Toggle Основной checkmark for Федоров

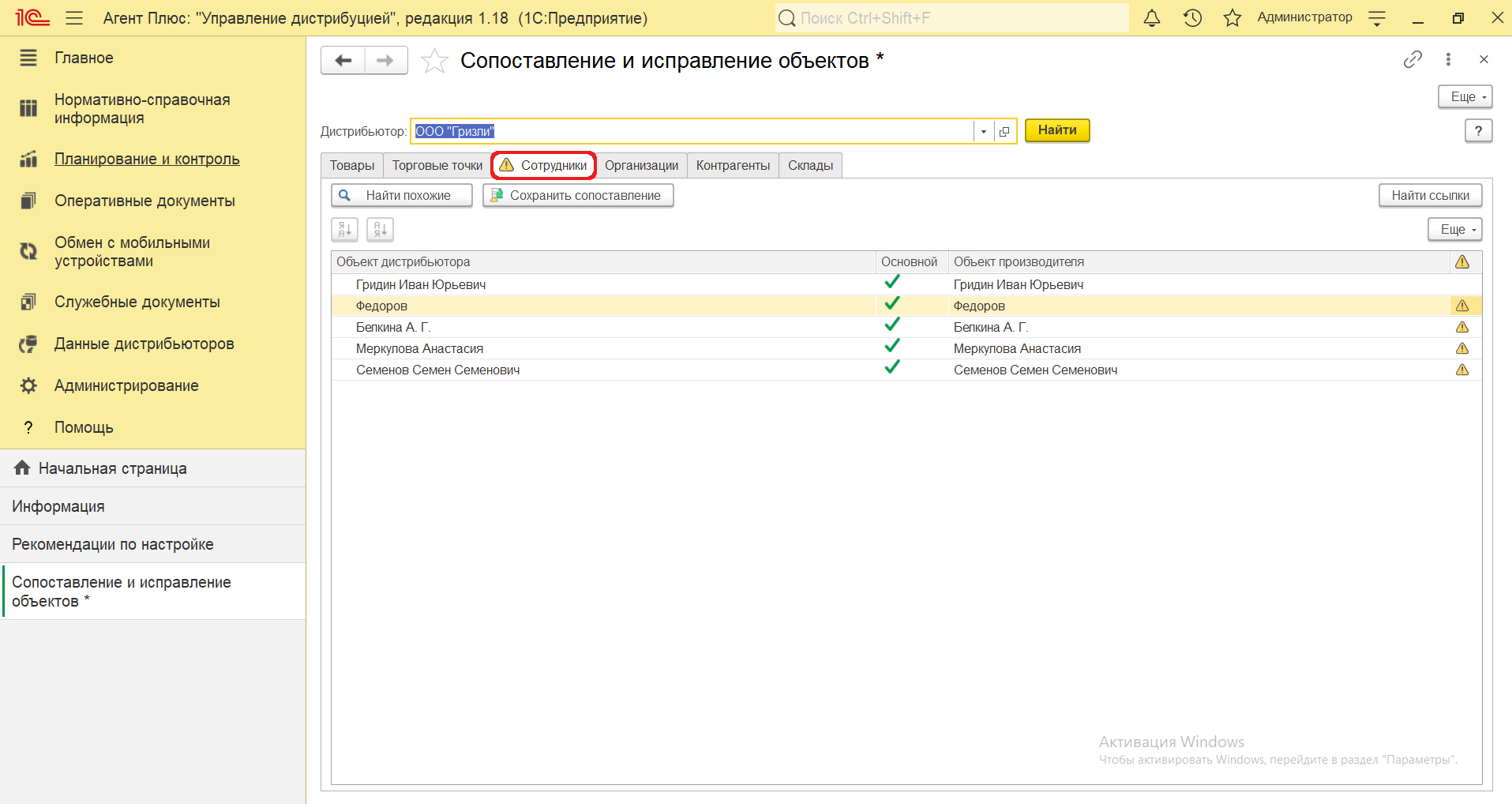coord(892,303)
